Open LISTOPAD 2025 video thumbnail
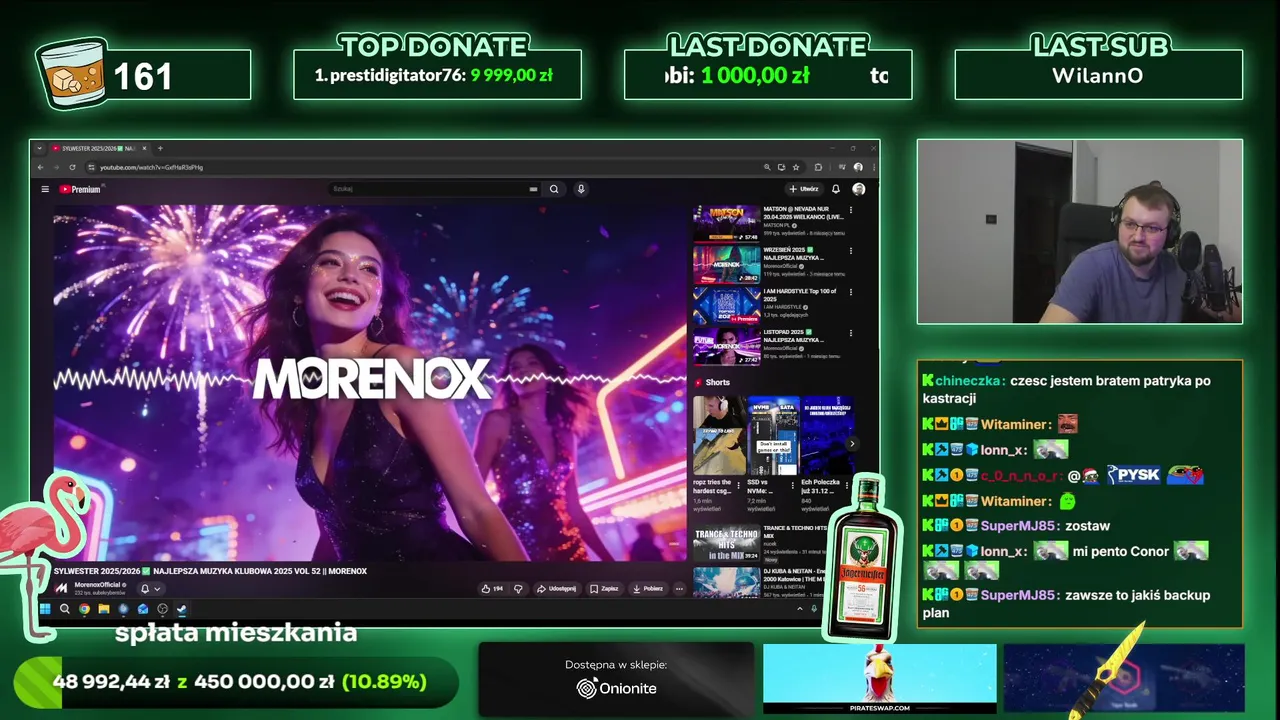The image size is (1280, 720). (x=727, y=346)
